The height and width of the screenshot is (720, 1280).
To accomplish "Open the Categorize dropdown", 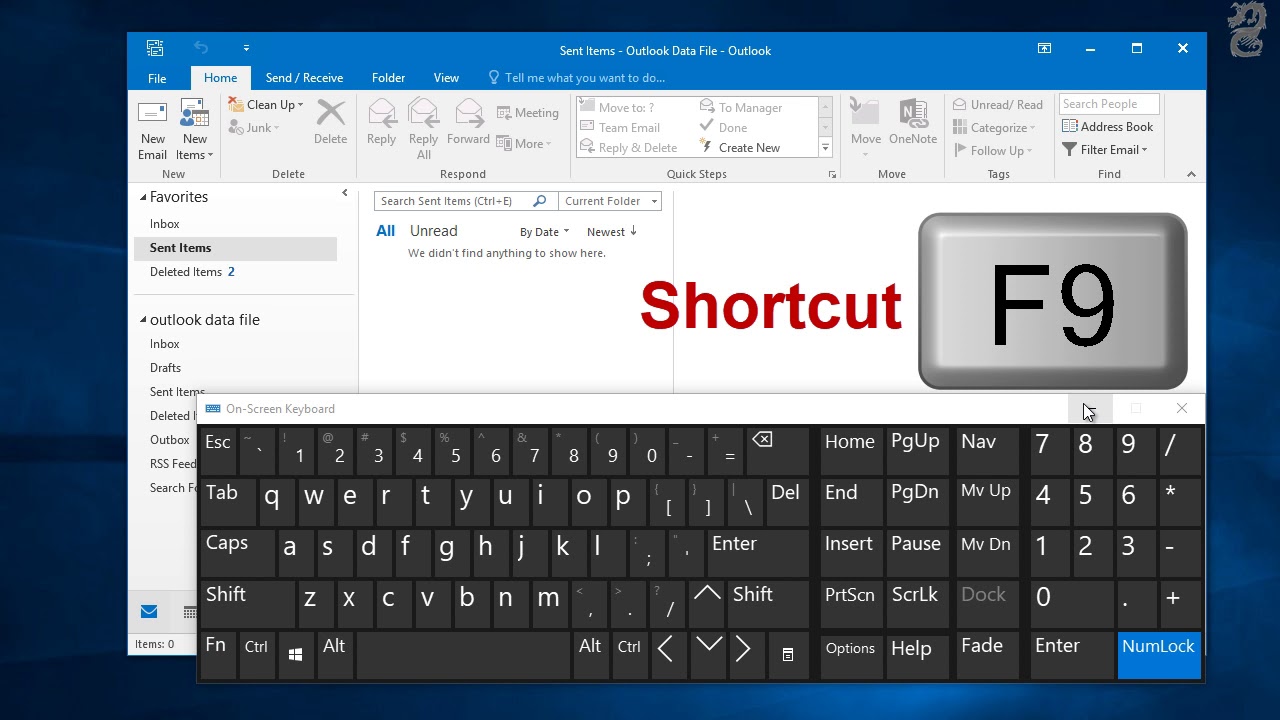I will (994, 128).
